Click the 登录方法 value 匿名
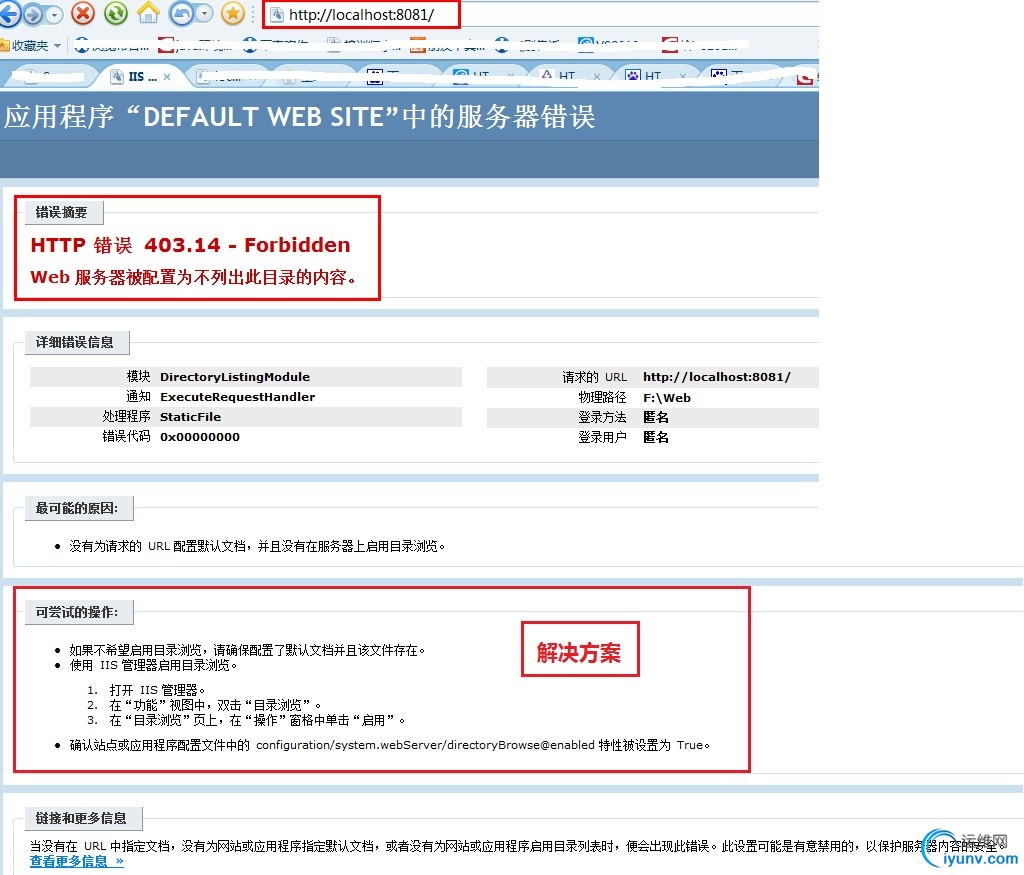The width and height of the screenshot is (1024, 875). tap(656, 417)
